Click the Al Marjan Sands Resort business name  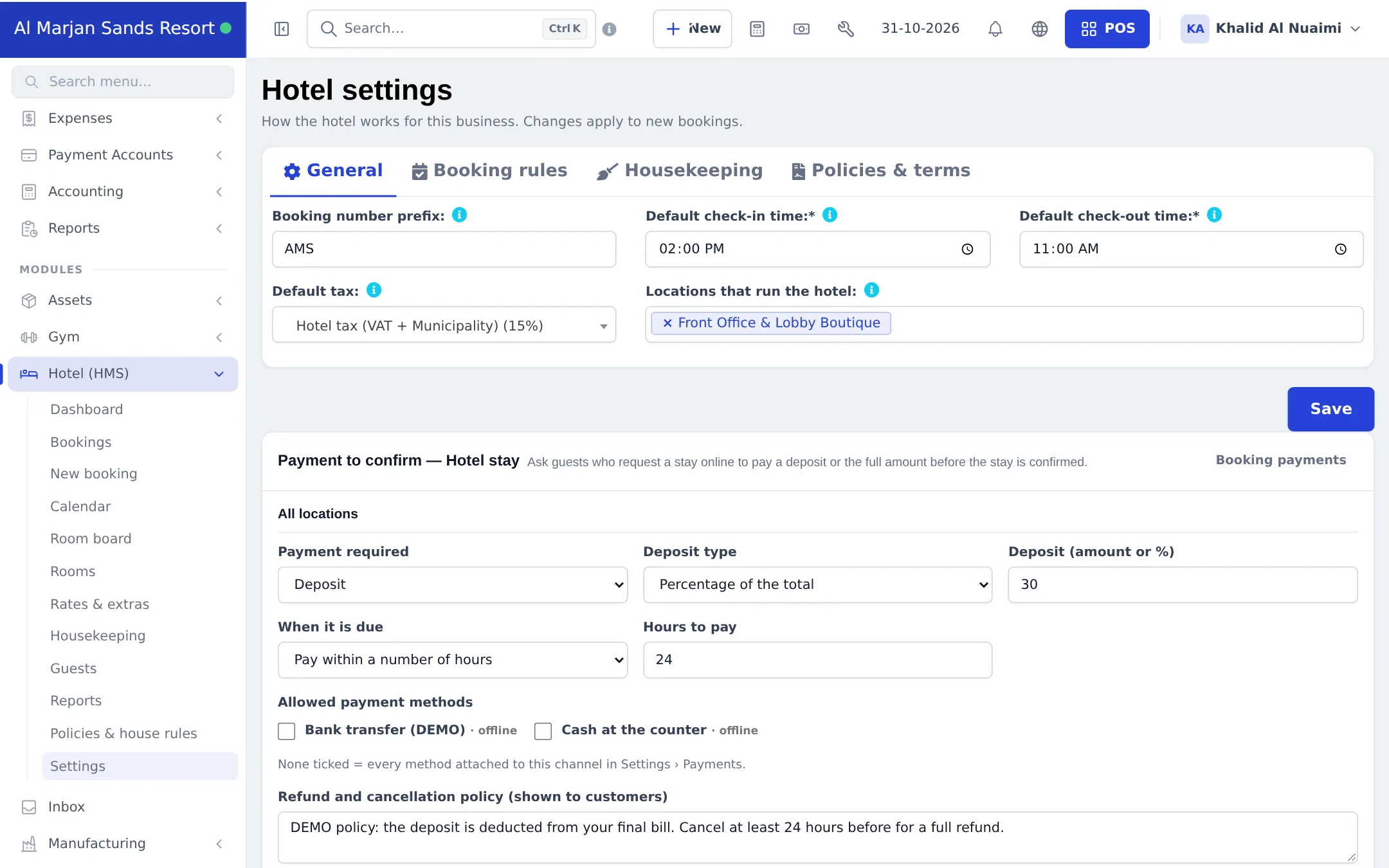114,28
